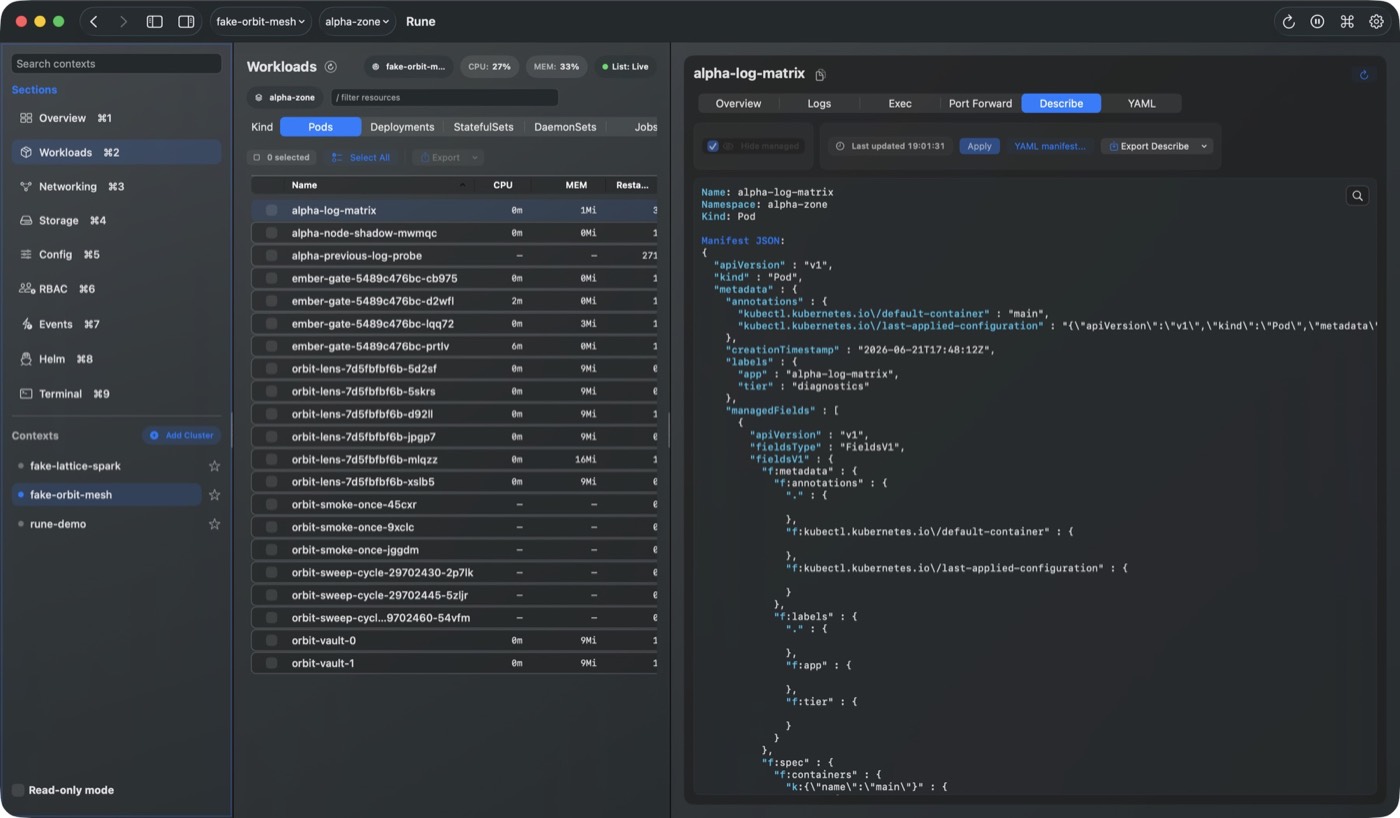Image resolution: width=1400 pixels, height=818 pixels.
Task: Check the alpha-log-matrix row checkbox
Action: (271, 210)
